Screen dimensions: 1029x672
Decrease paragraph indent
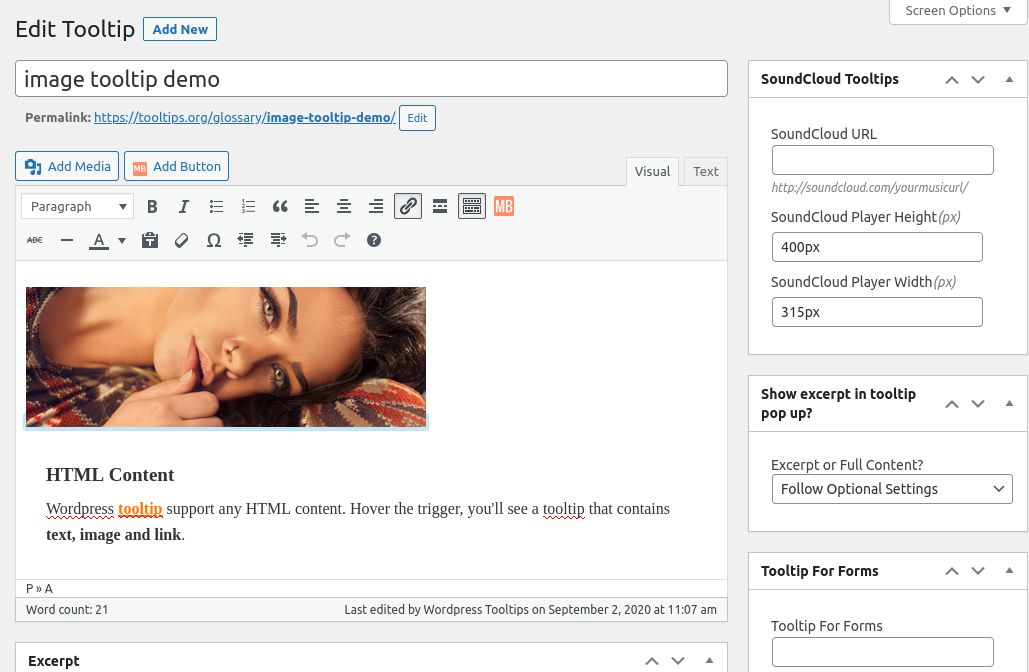click(245, 240)
